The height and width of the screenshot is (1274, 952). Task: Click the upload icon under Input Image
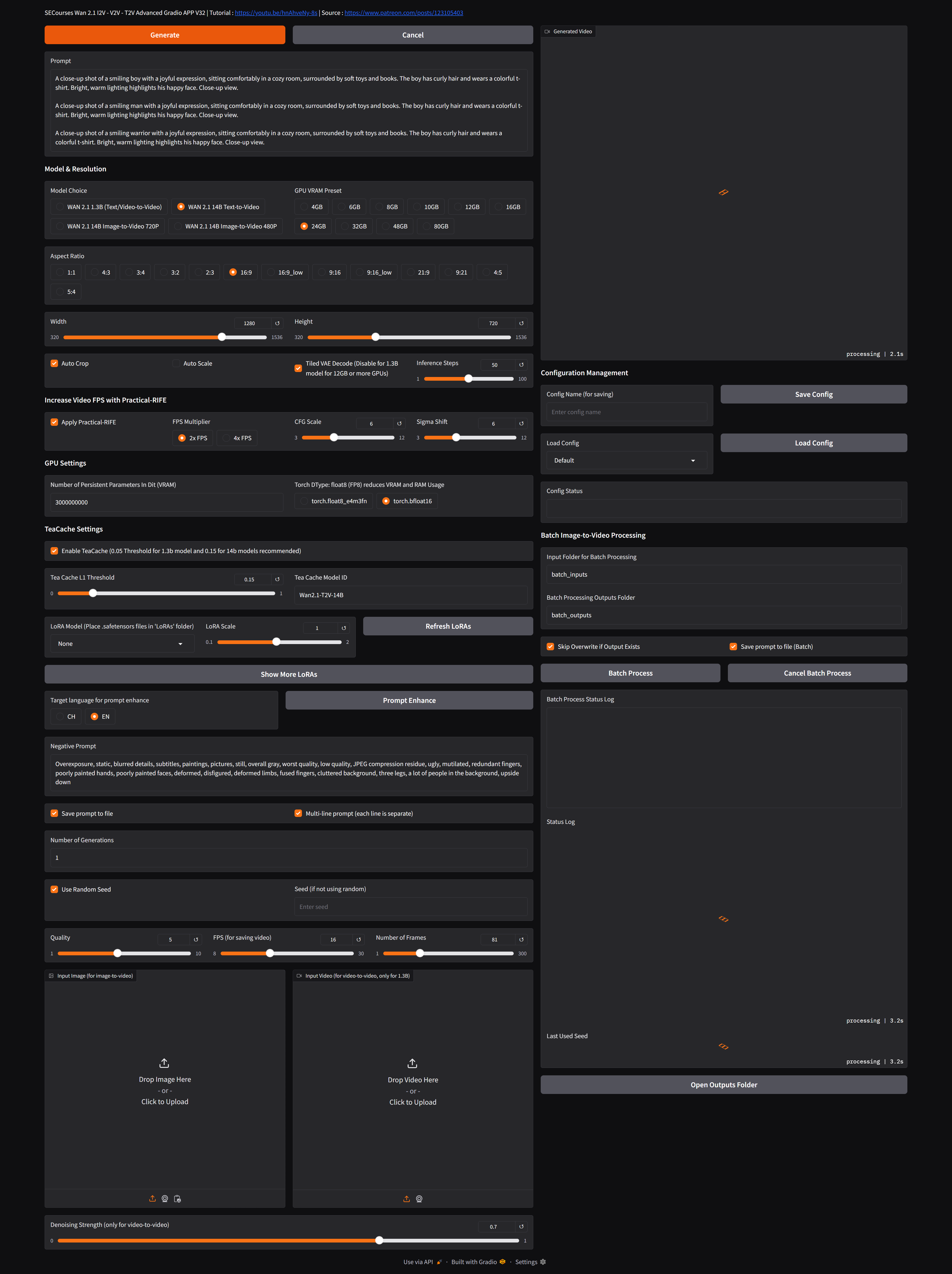coord(152,1199)
